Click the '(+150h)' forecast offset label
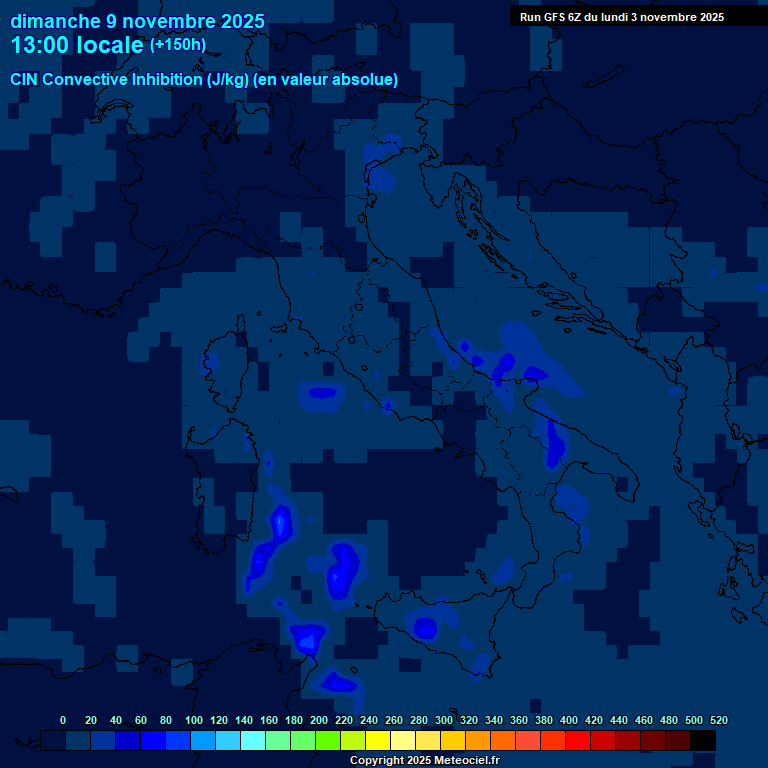 pos(177,45)
